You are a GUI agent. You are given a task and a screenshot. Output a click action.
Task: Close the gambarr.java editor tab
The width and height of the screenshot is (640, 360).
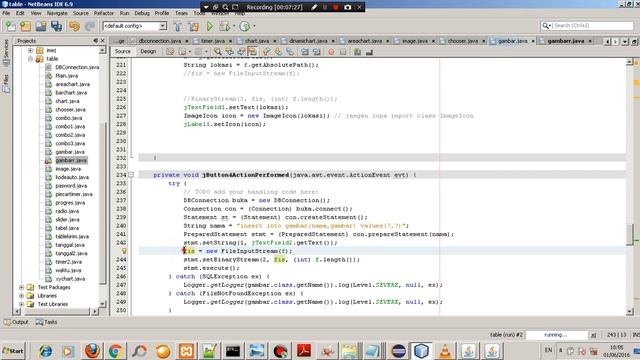coord(590,41)
